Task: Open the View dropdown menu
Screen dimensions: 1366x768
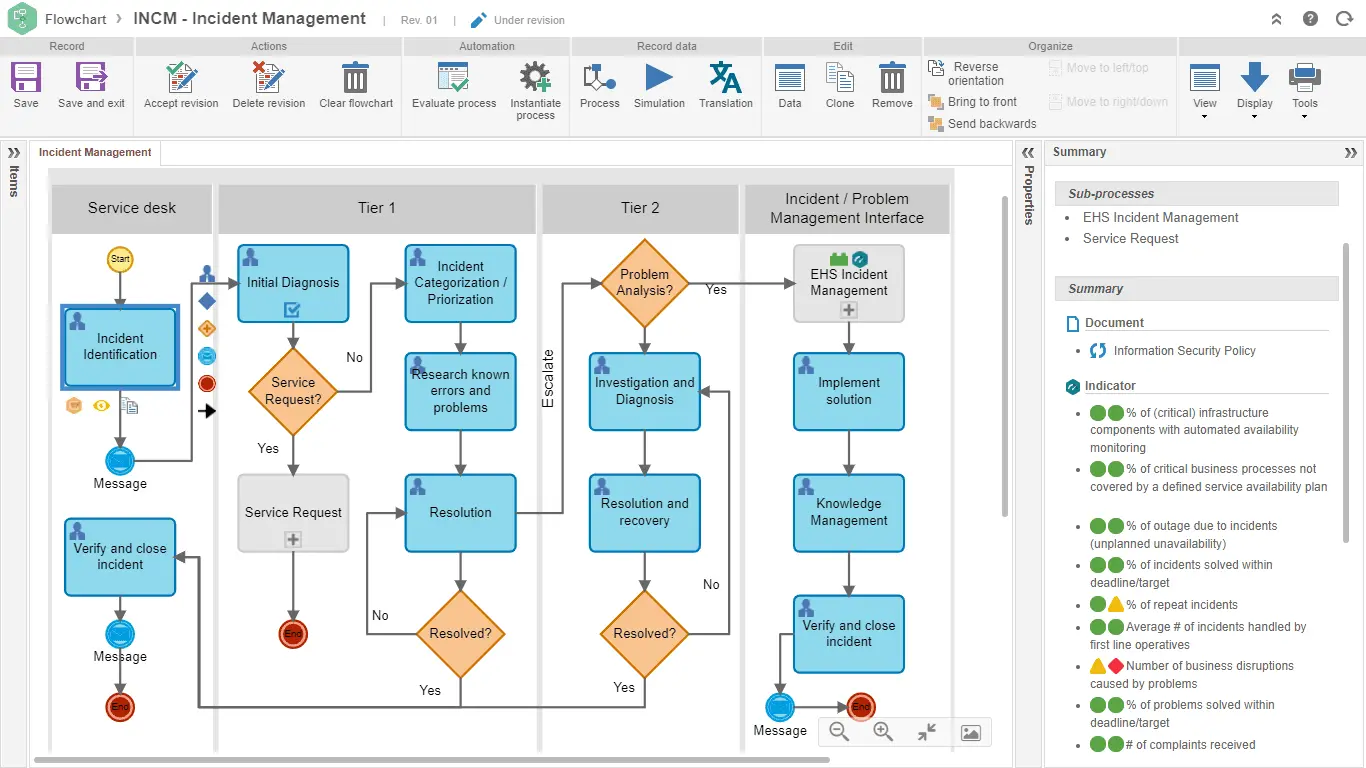Action: pyautogui.click(x=1205, y=90)
